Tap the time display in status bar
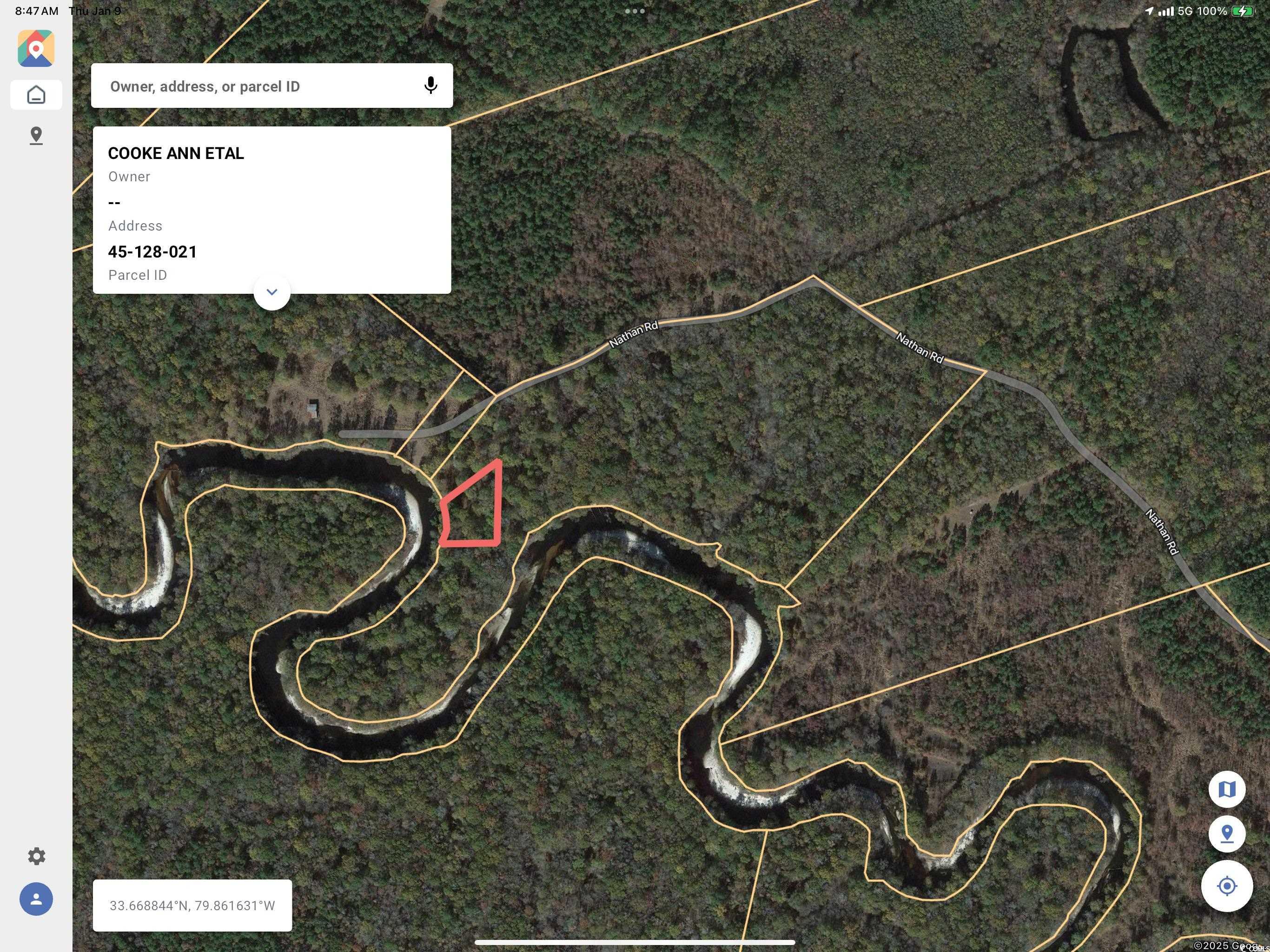Image resolution: width=1270 pixels, height=952 pixels. click(37, 11)
